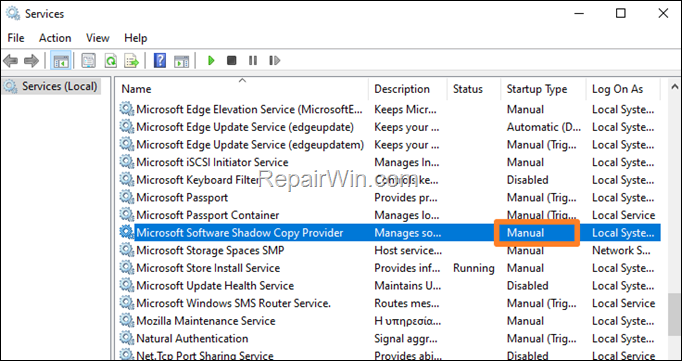
Task: Select Microsoft Edge Update Service (edgeupdatem)
Action: (x=250, y=144)
